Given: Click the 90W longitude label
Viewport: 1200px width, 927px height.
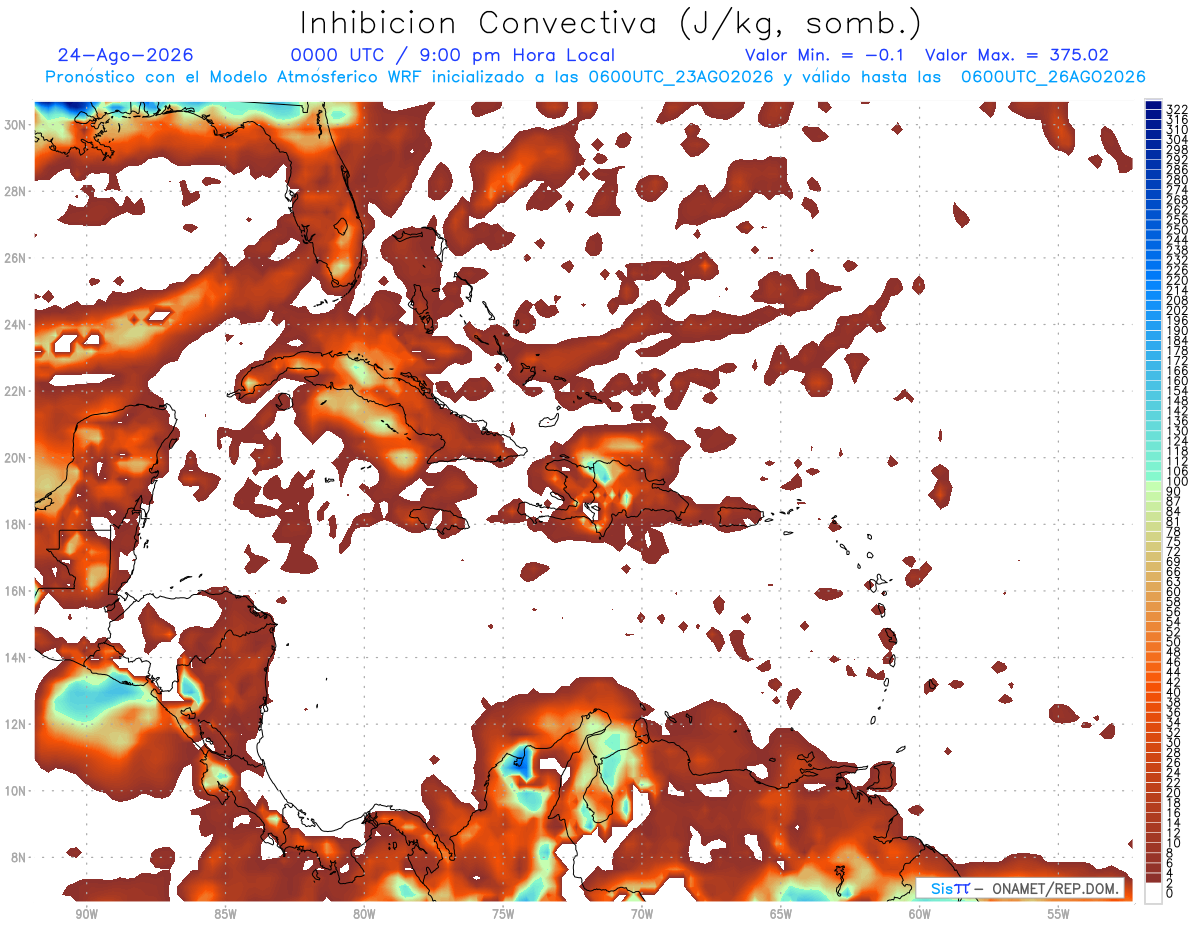Looking at the screenshot, I should click(x=86, y=913).
